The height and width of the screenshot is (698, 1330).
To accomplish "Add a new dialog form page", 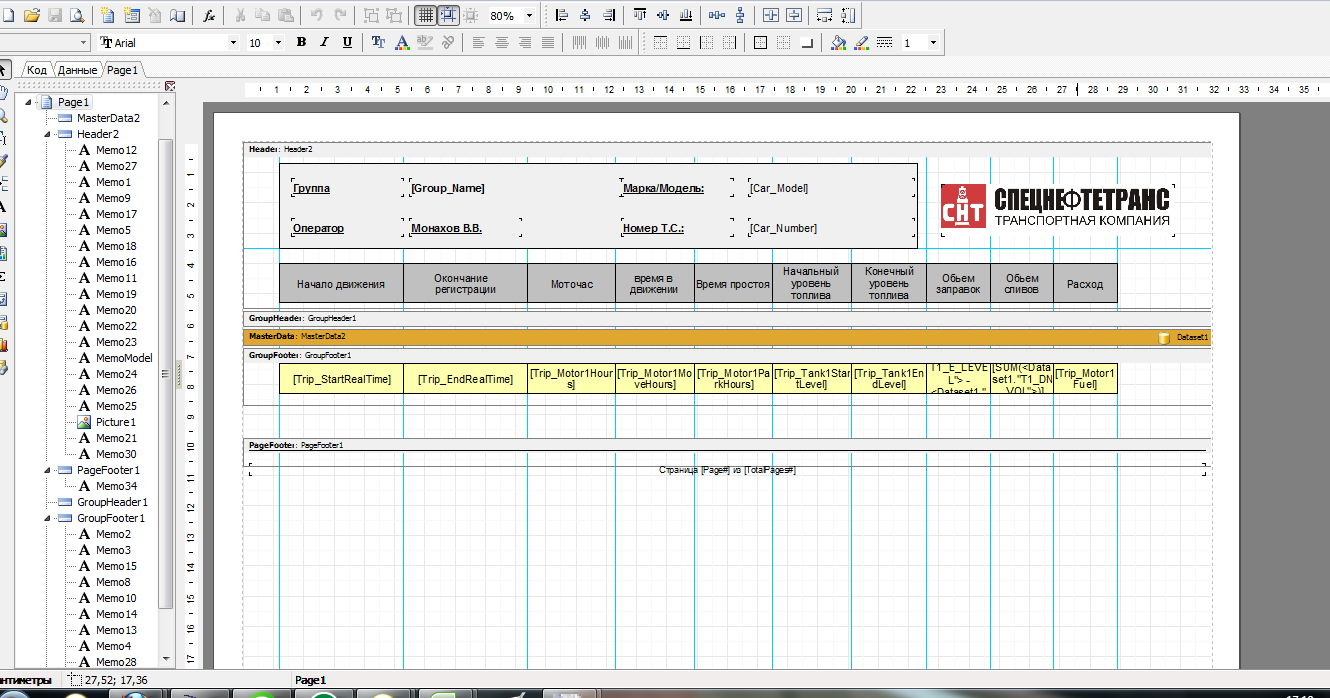I will pyautogui.click(x=131, y=16).
